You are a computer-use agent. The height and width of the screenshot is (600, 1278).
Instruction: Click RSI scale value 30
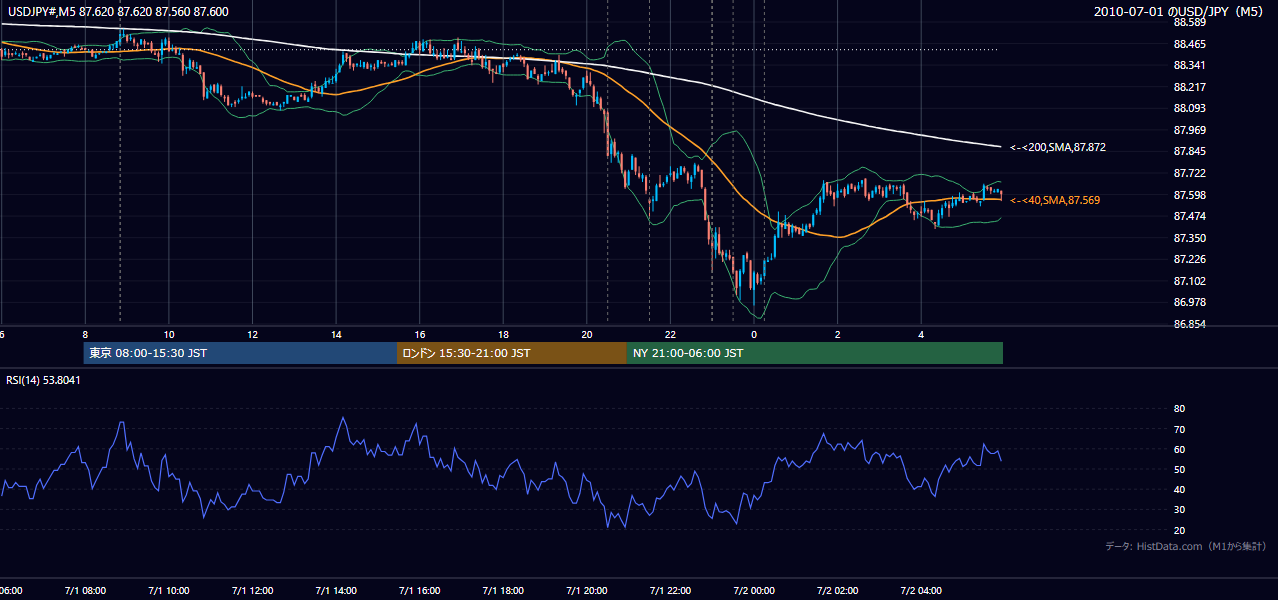click(1179, 510)
